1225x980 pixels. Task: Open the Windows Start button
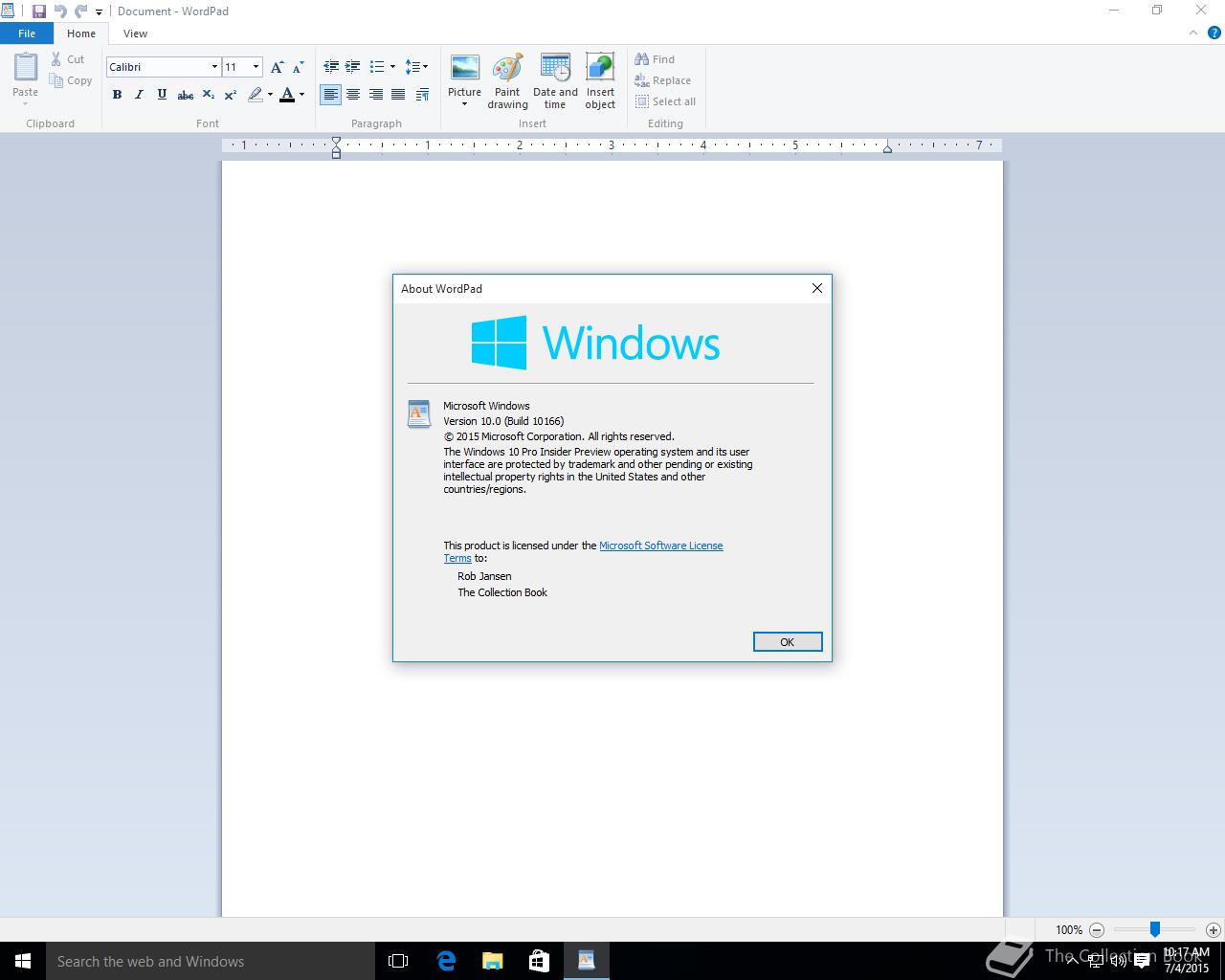[x=23, y=961]
